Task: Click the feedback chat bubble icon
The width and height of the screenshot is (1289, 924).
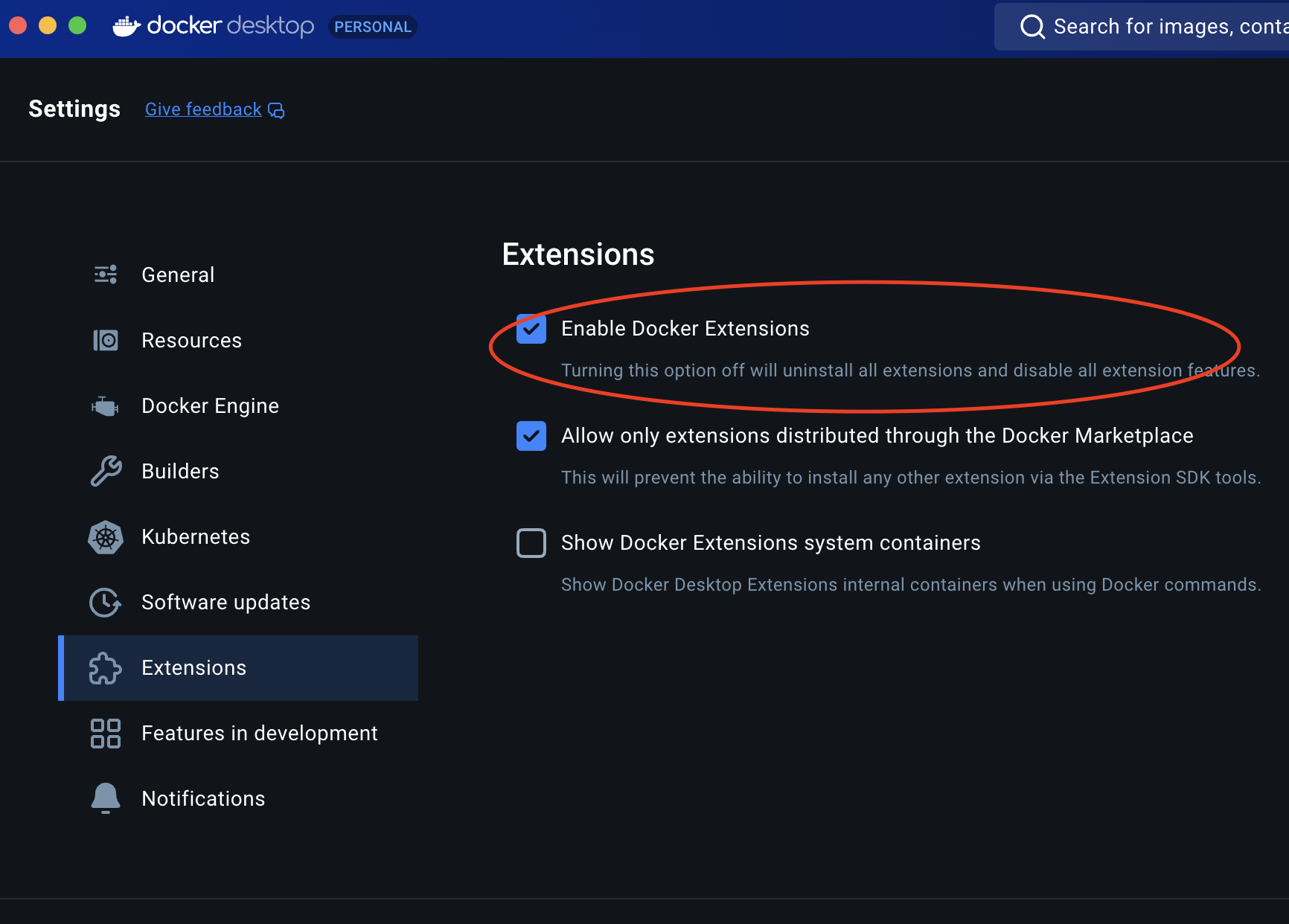Action: point(276,110)
